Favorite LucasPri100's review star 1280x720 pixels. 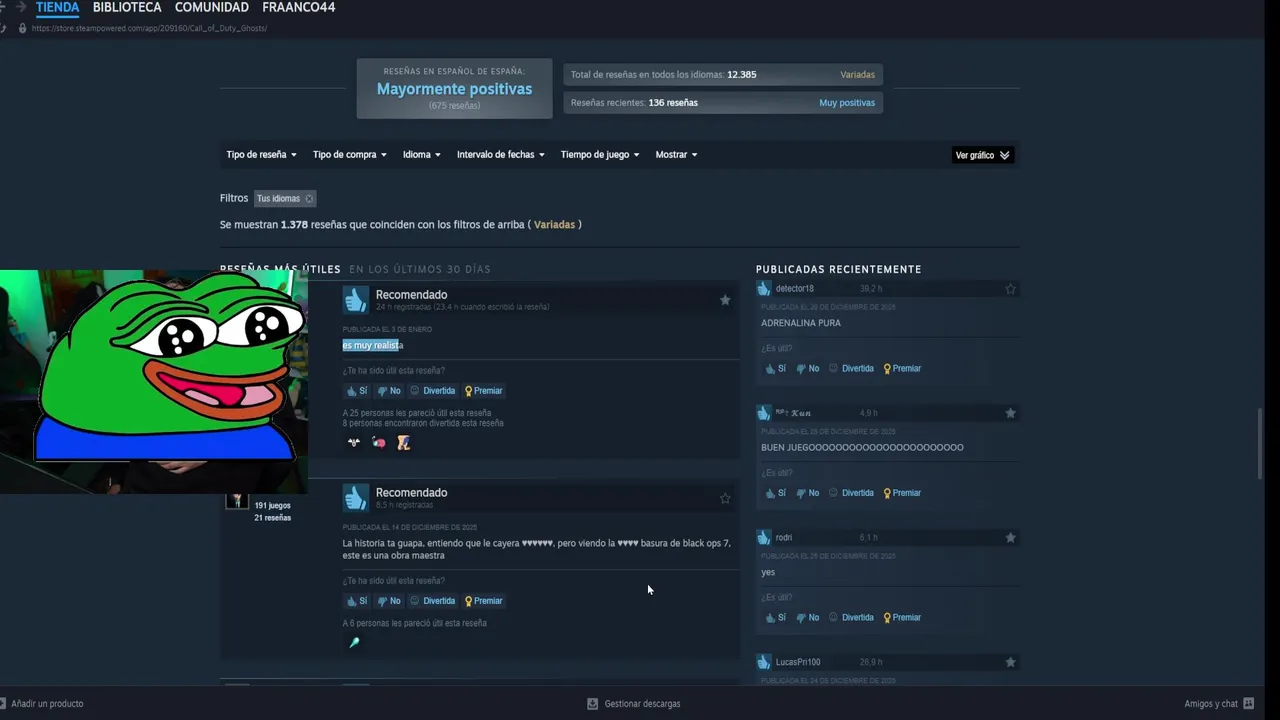point(1010,662)
